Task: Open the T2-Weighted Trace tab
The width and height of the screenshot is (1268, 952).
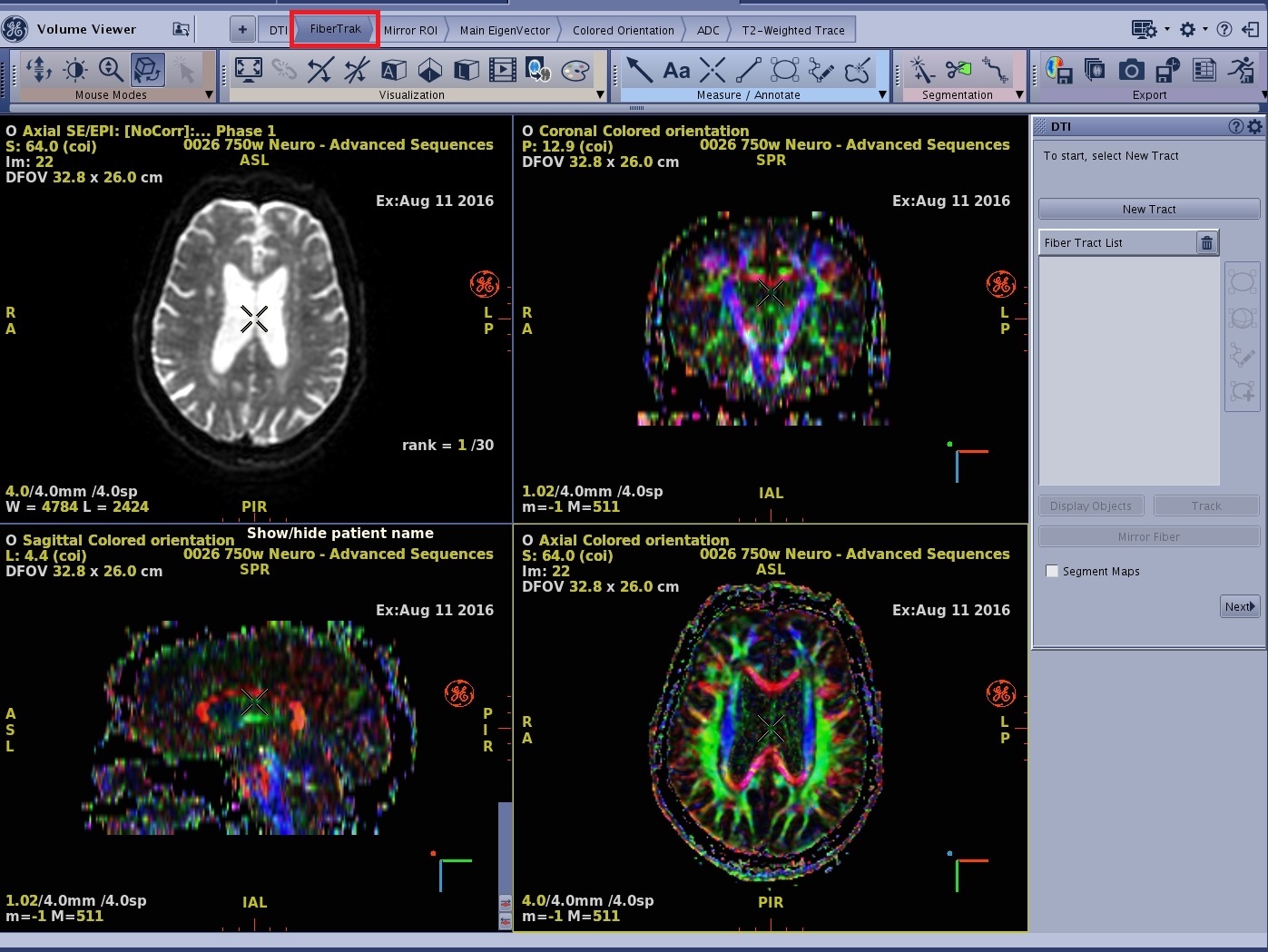Action: coord(792,30)
